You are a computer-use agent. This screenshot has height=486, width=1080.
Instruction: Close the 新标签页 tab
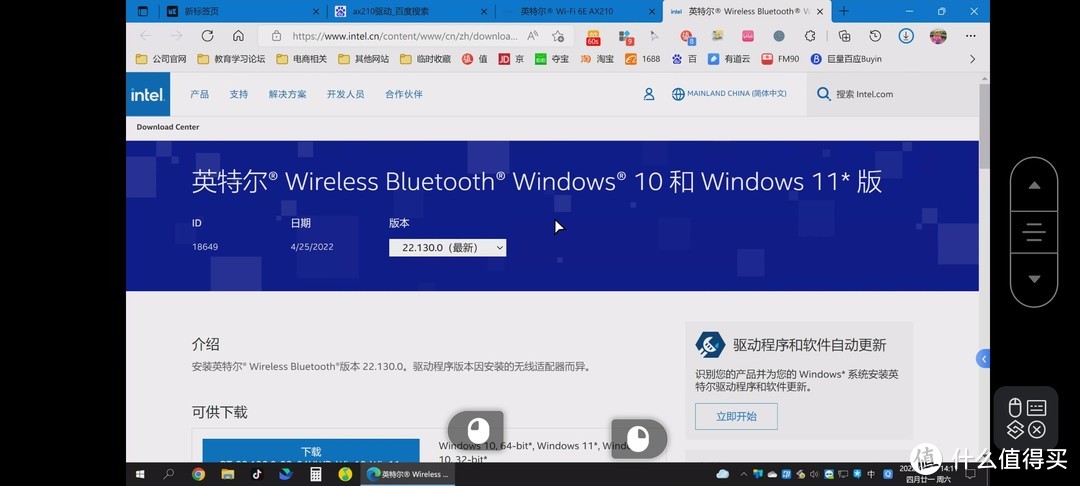[316, 11]
